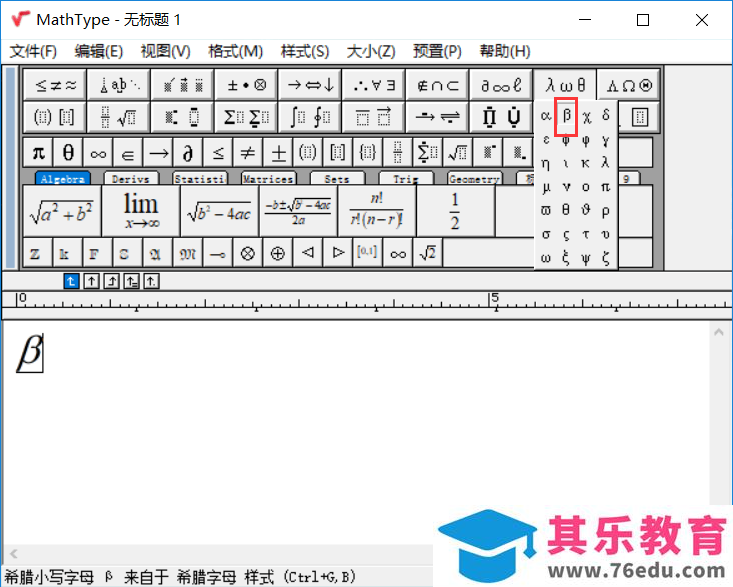Open the 帮助(H) menu
Screen dimensions: 733x587
coord(505,51)
